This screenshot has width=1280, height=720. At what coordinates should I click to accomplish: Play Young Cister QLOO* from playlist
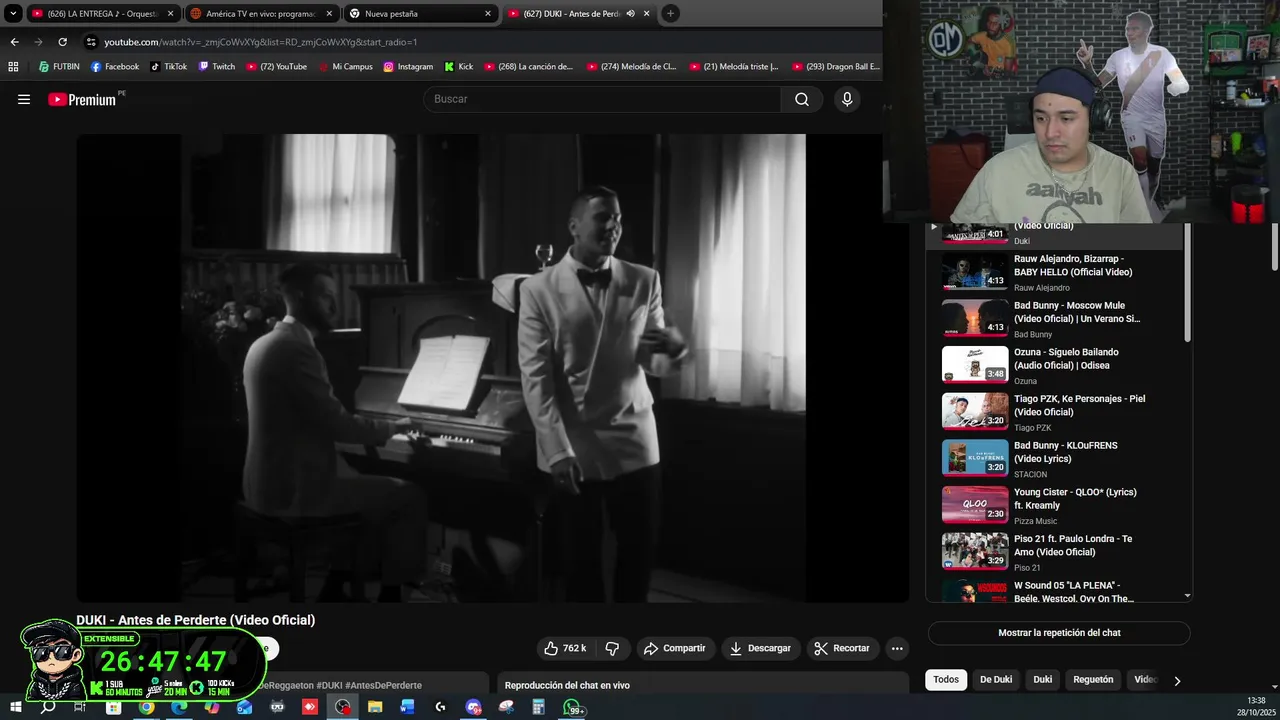[1055, 506]
